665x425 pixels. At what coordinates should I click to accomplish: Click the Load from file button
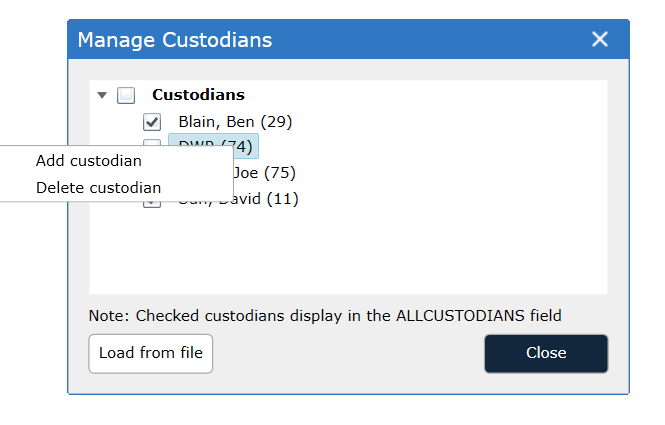coord(151,353)
